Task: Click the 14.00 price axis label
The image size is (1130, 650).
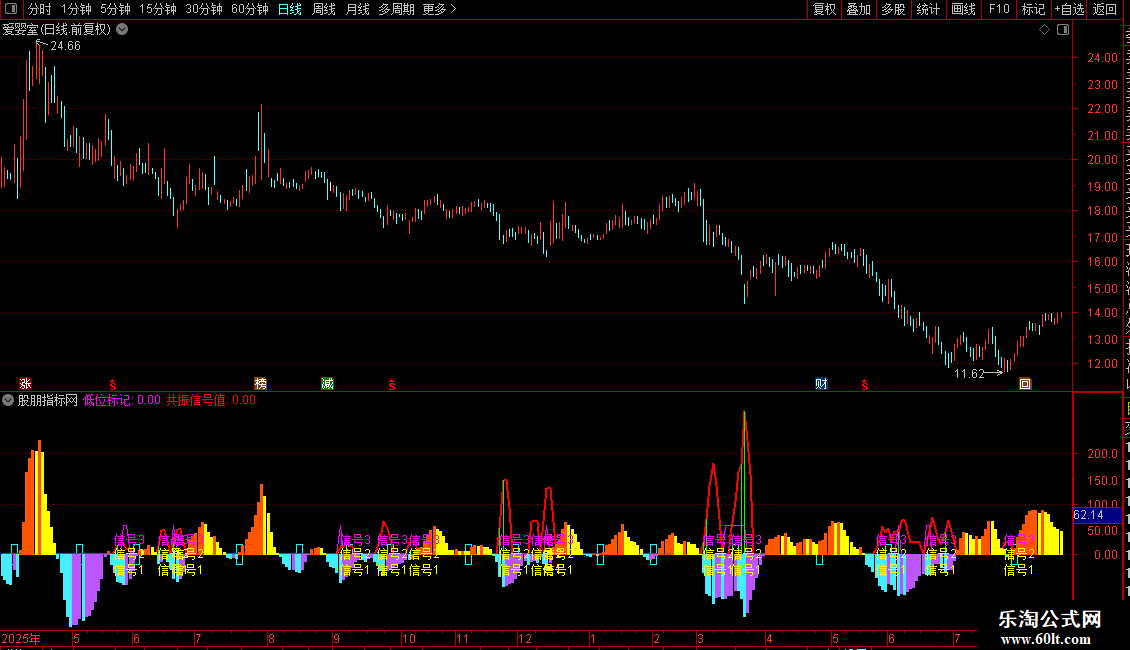Action: click(1103, 313)
